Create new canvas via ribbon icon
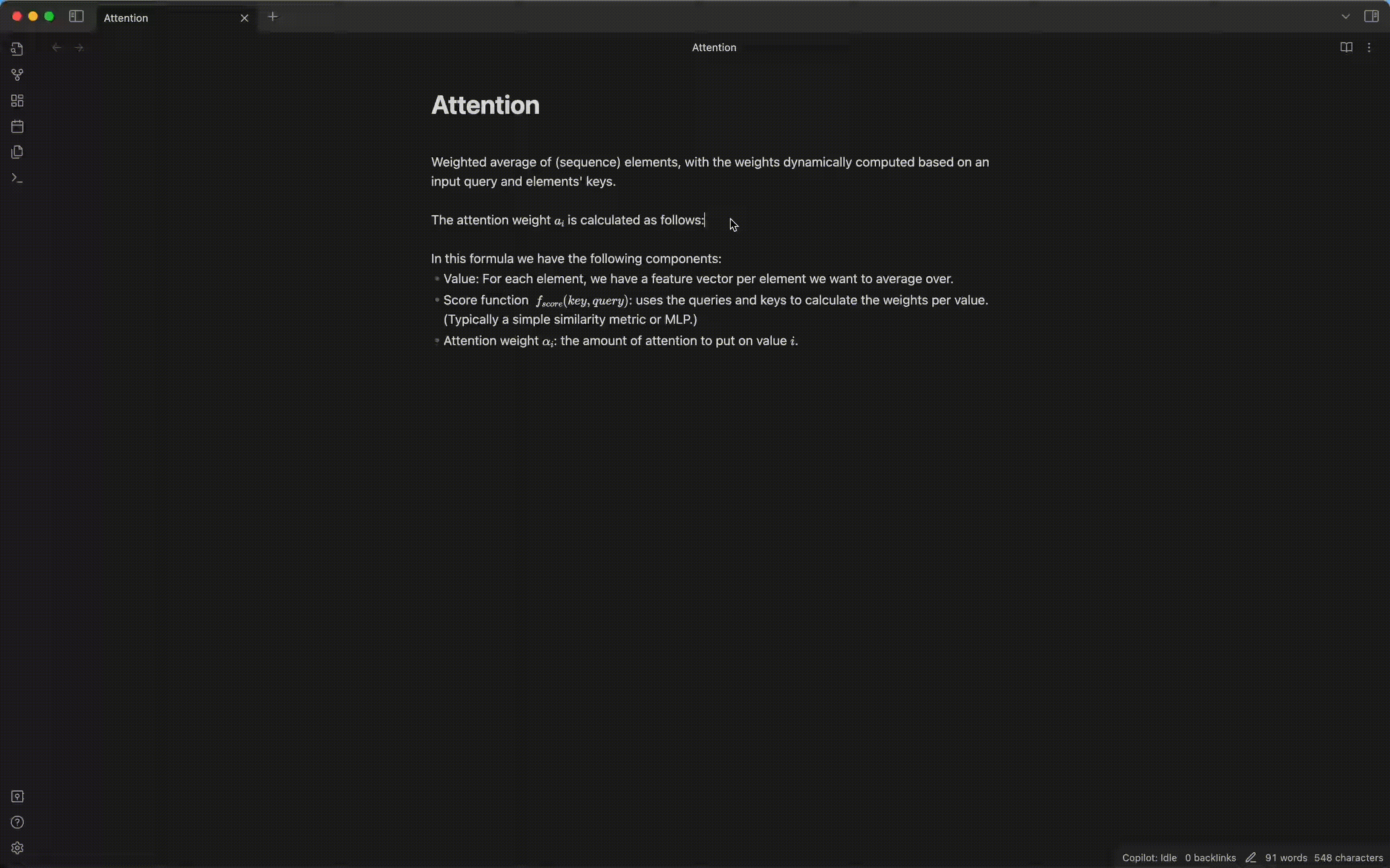Viewport: 1390px width, 868px height. [x=17, y=101]
